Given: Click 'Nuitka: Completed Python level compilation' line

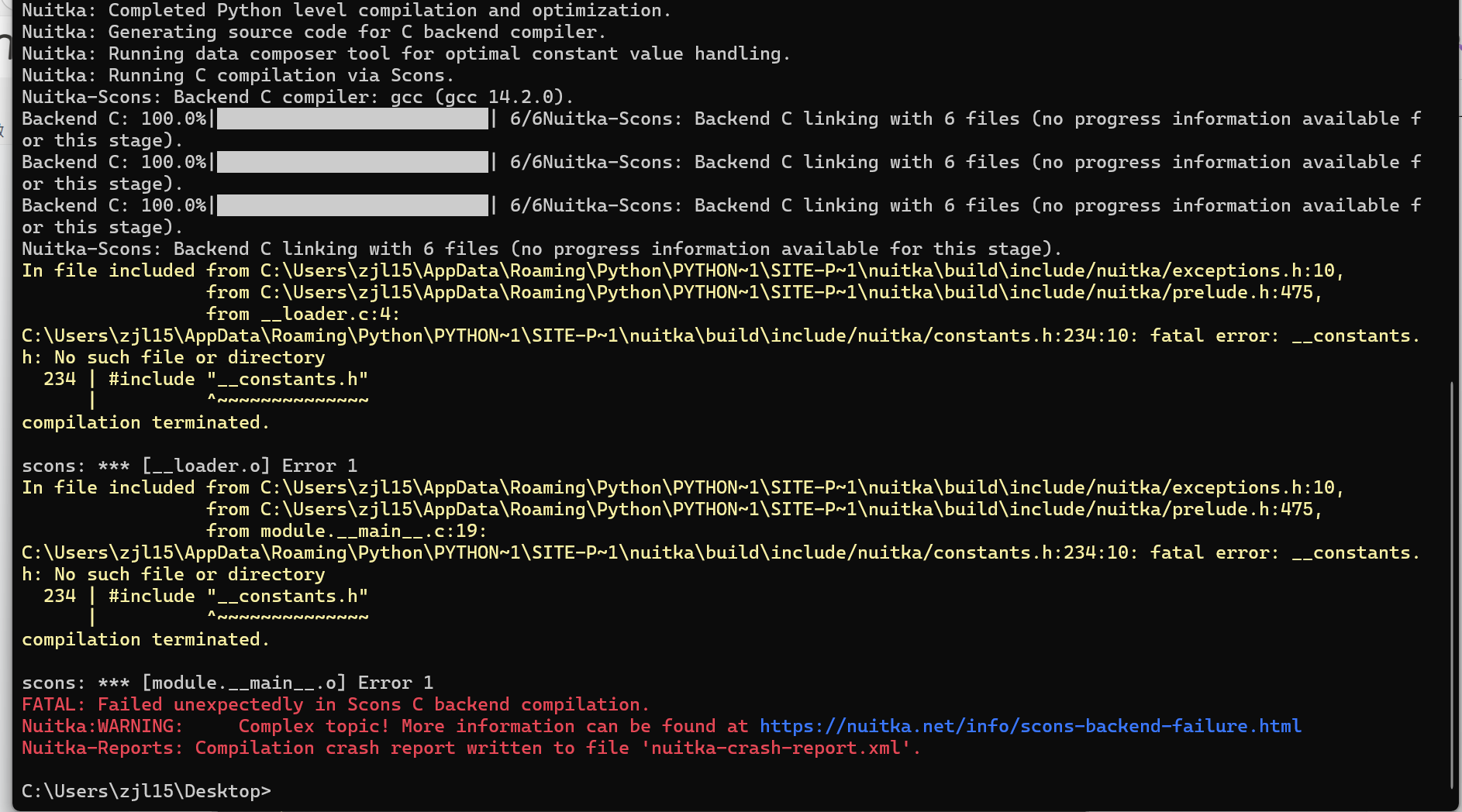Looking at the screenshot, I should (347, 10).
